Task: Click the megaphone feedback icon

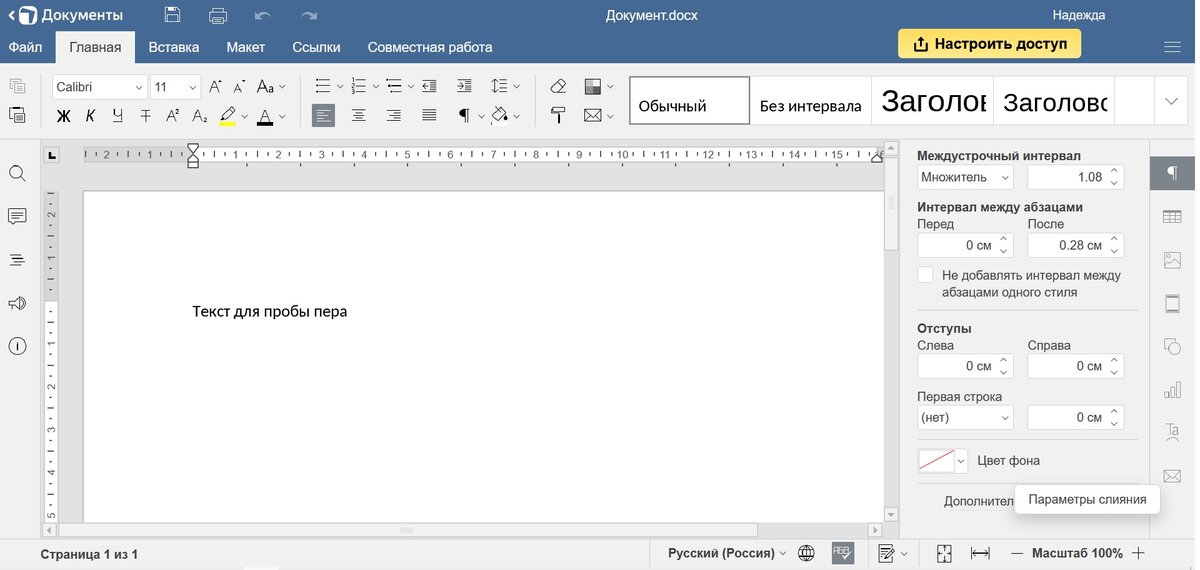Action: tap(17, 303)
